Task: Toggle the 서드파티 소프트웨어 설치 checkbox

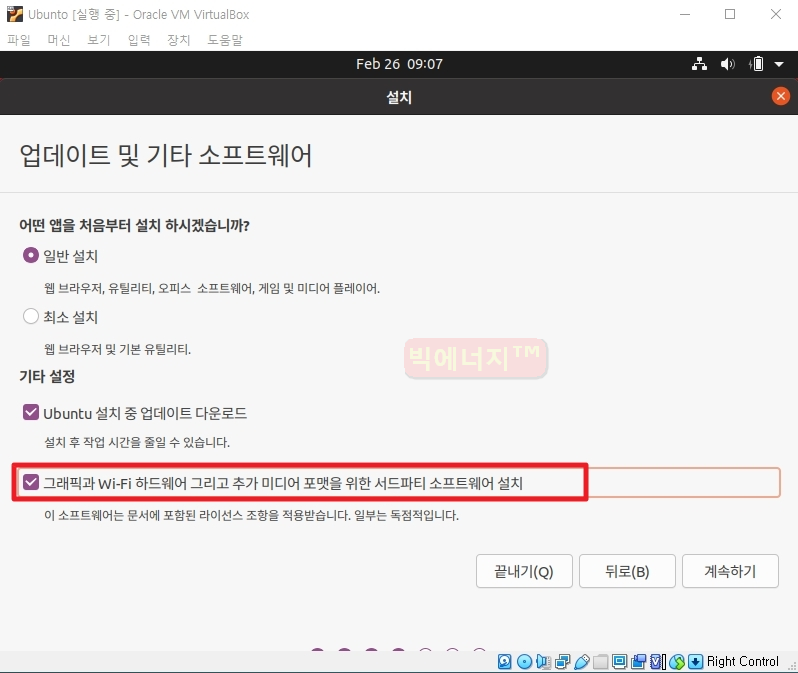Action: point(31,482)
